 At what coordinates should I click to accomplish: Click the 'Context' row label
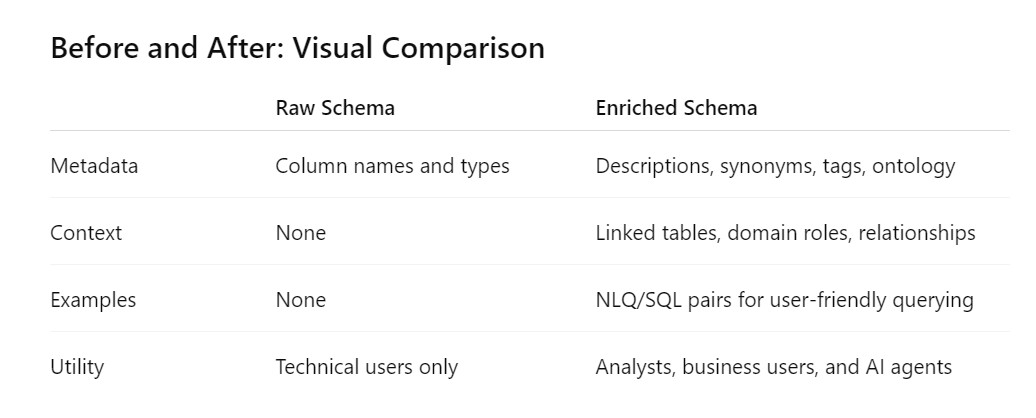point(86,233)
